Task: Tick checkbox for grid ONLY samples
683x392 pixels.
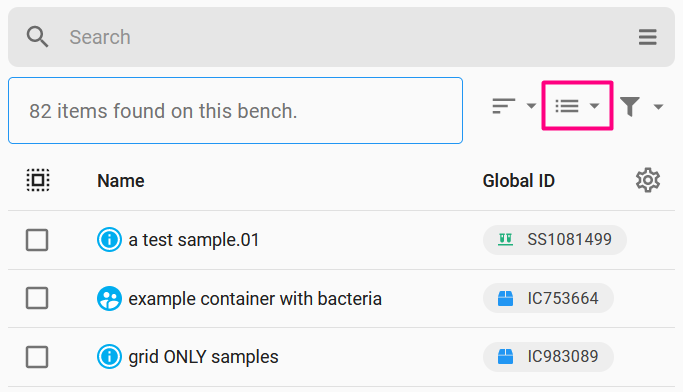Action: click(x=37, y=357)
